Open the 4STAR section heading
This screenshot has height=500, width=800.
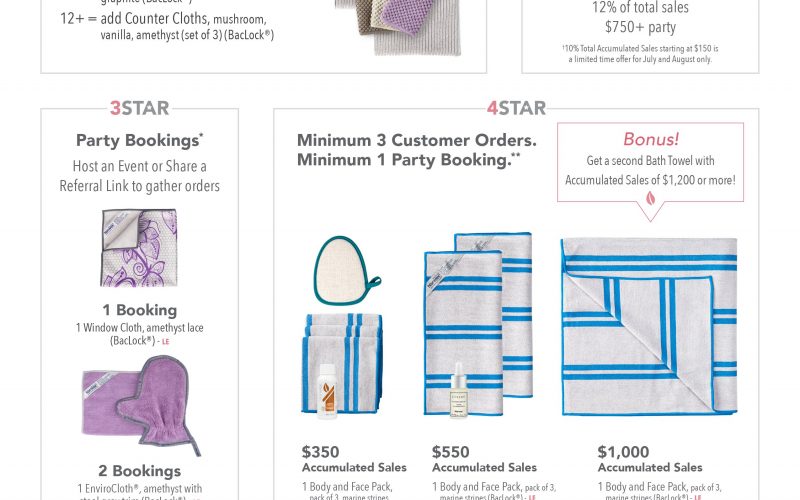[515, 108]
